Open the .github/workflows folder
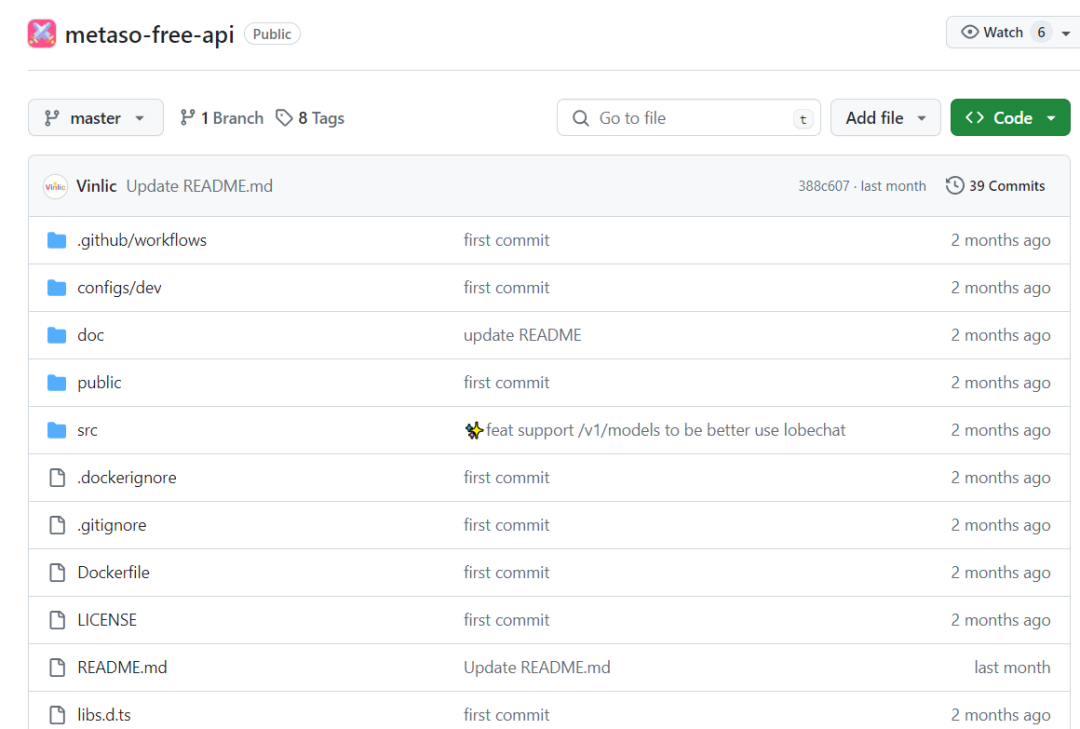The width and height of the screenshot is (1080, 729). click(x=142, y=240)
